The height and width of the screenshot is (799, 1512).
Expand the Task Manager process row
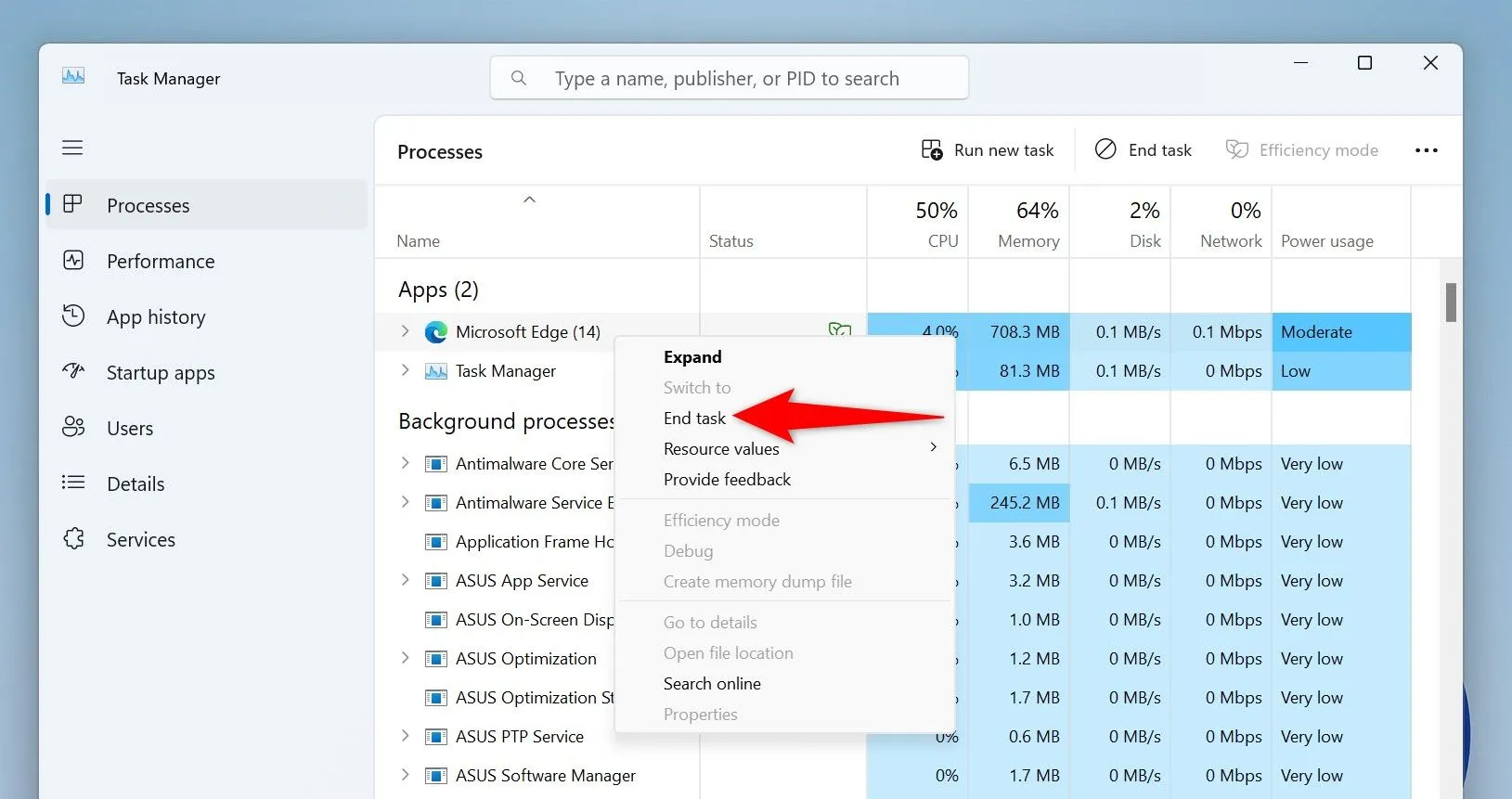tap(405, 370)
